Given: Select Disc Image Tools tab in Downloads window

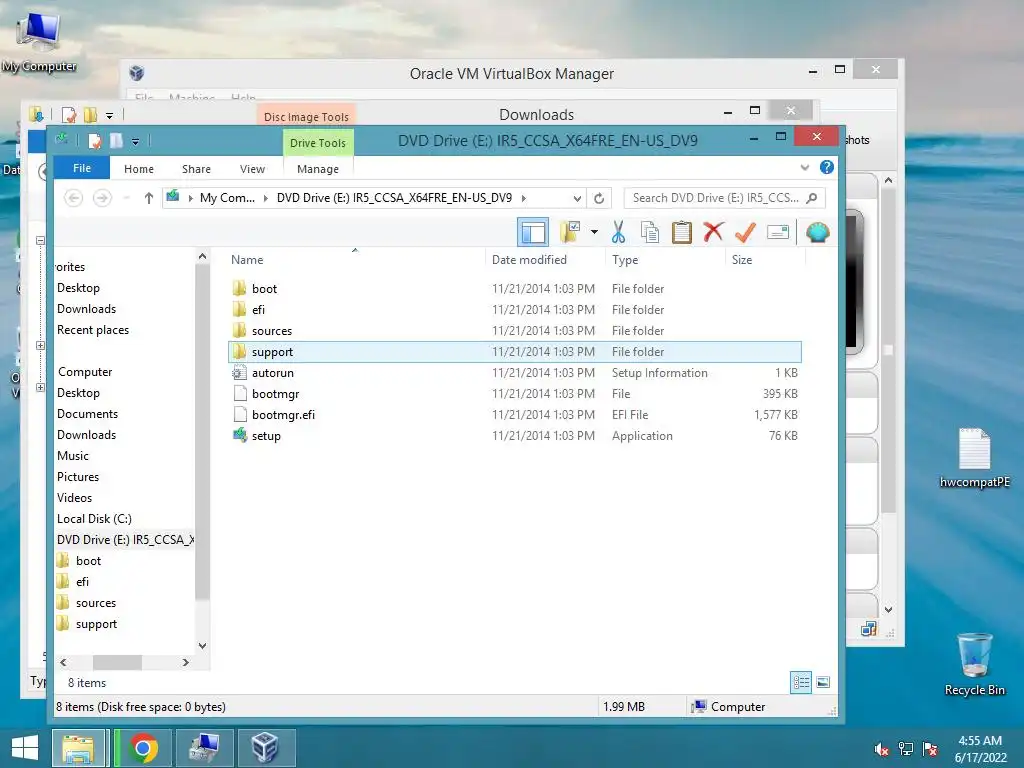Looking at the screenshot, I should tap(306, 116).
